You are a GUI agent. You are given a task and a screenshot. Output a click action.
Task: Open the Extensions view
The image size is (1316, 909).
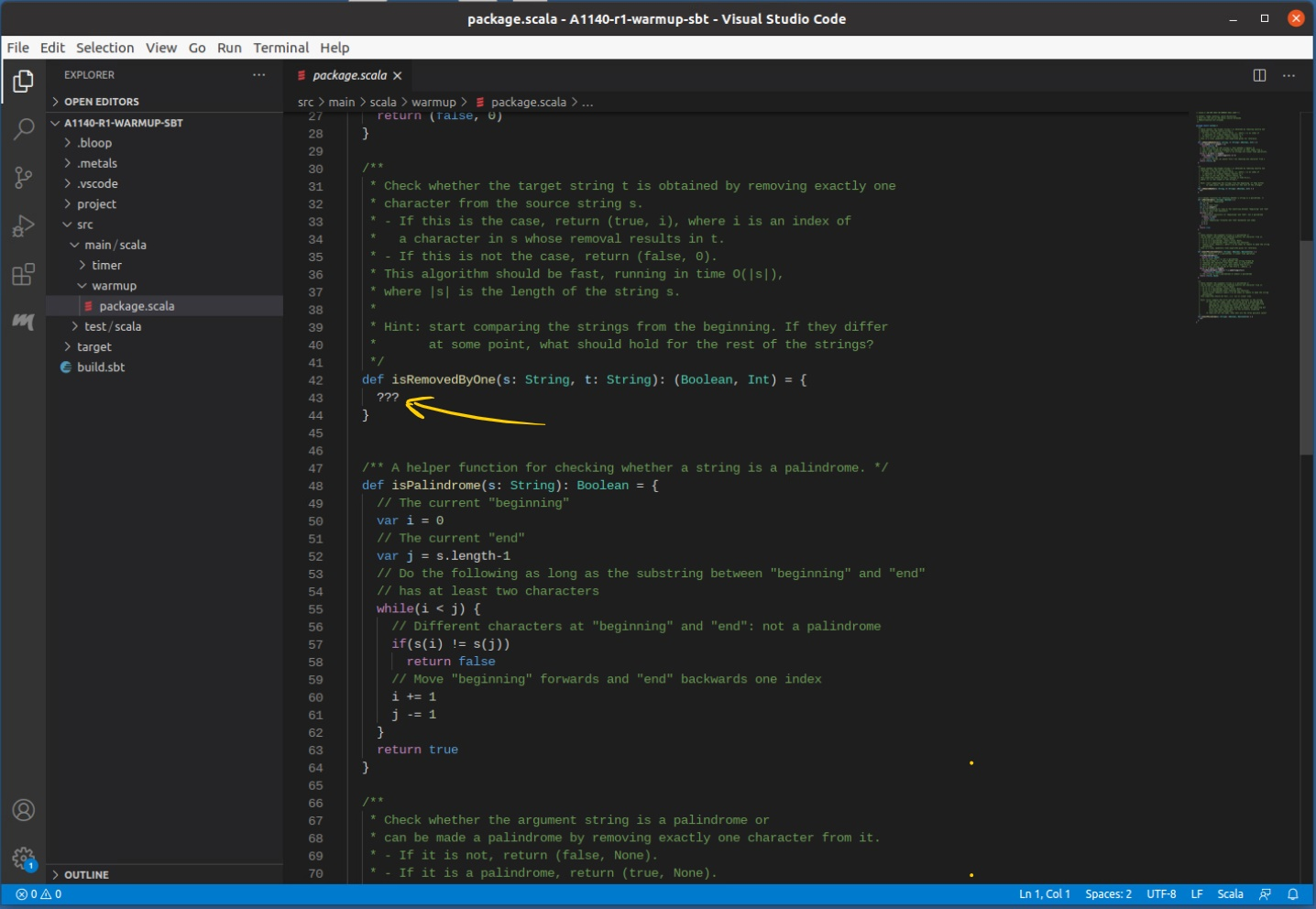coord(24,274)
